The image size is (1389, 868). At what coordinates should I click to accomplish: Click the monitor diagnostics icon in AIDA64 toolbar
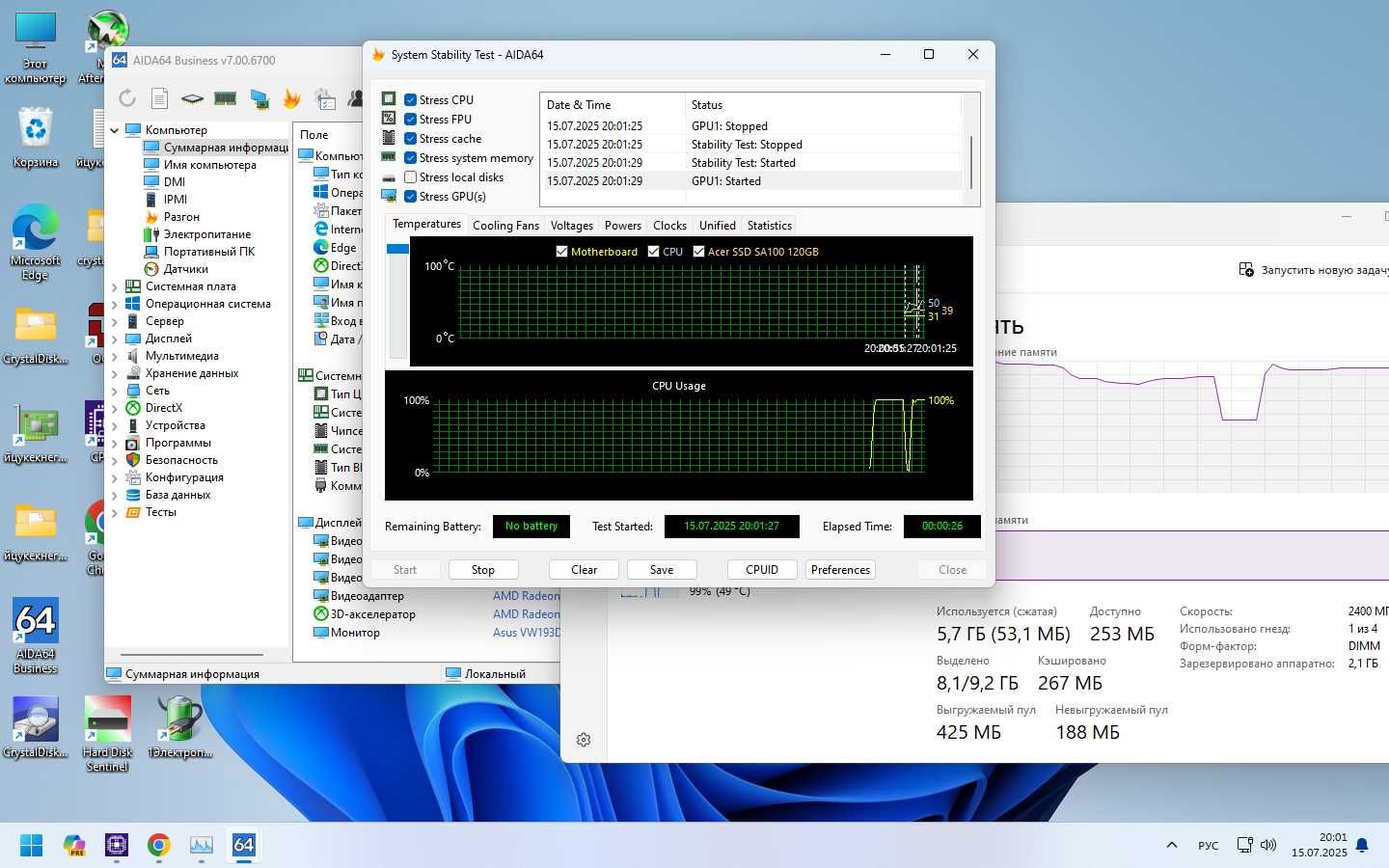(259, 97)
